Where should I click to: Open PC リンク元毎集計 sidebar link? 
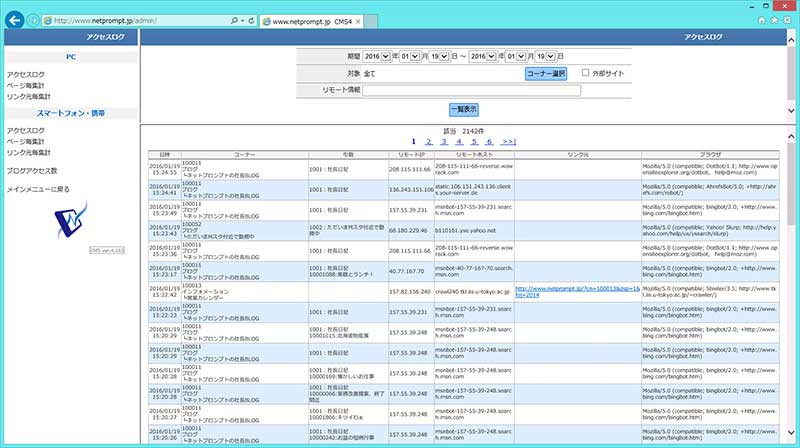[x=29, y=96]
